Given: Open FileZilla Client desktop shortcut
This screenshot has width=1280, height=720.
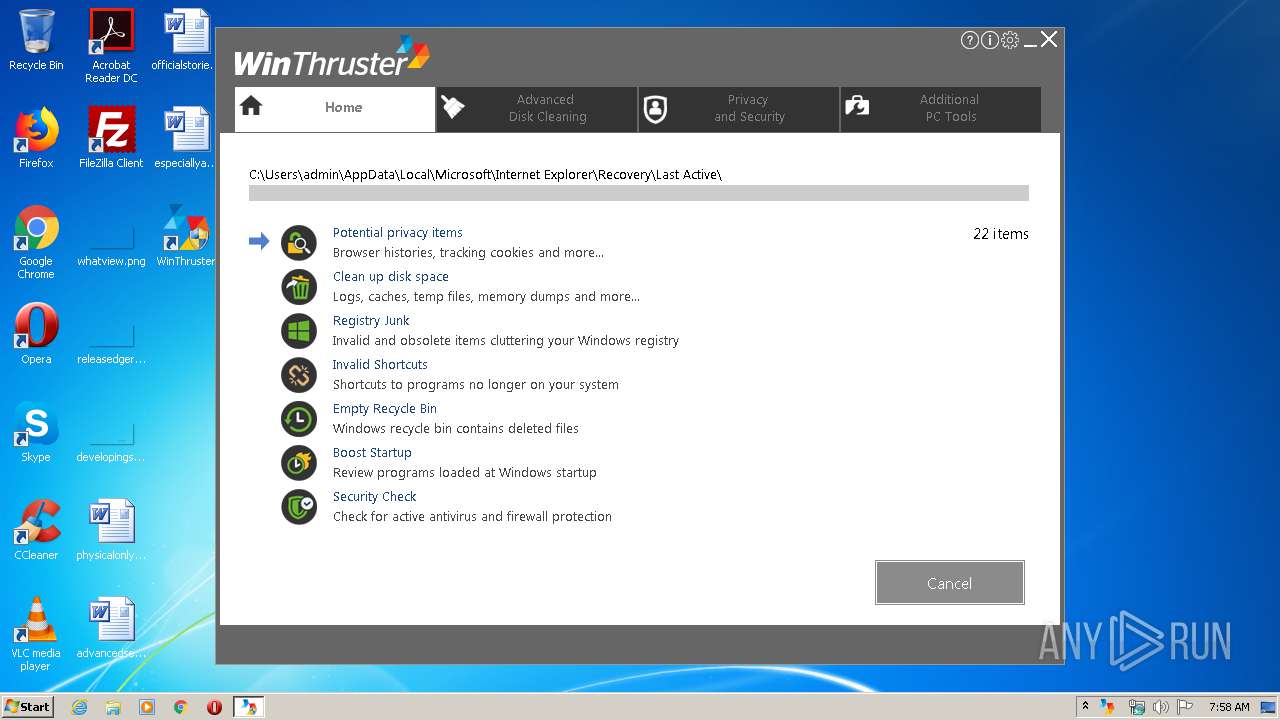Looking at the screenshot, I should (x=111, y=138).
